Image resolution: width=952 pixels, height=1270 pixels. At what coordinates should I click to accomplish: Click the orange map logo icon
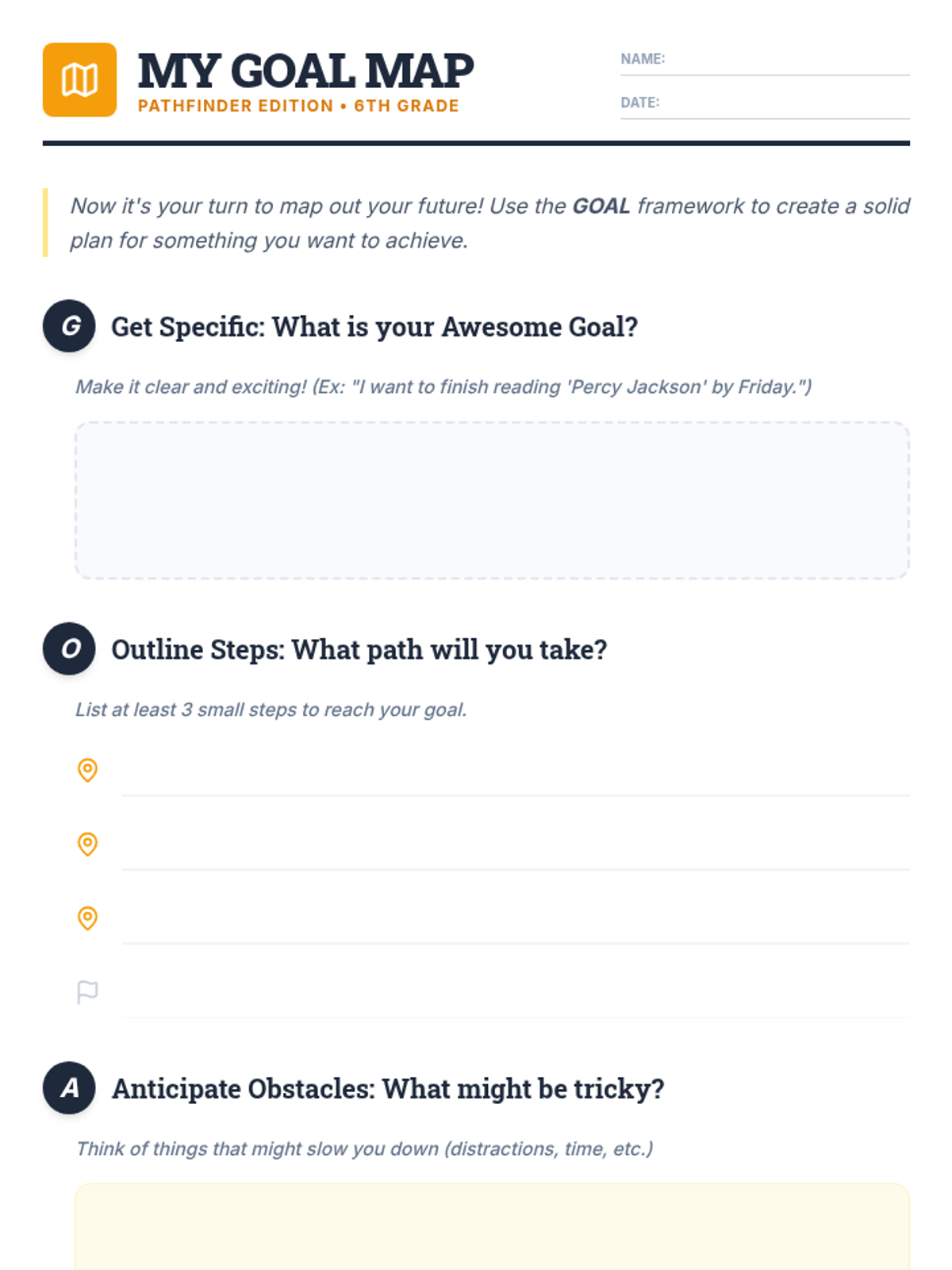click(79, 79)
